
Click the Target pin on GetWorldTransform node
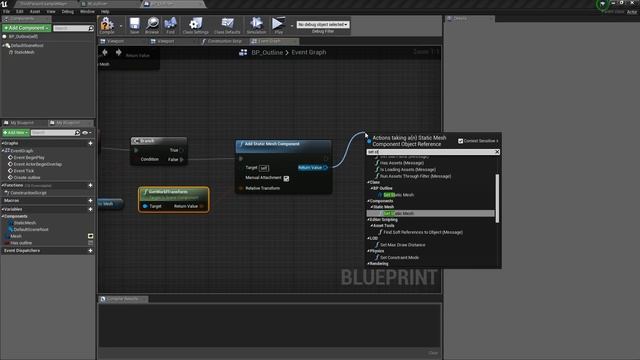[145, 206]
